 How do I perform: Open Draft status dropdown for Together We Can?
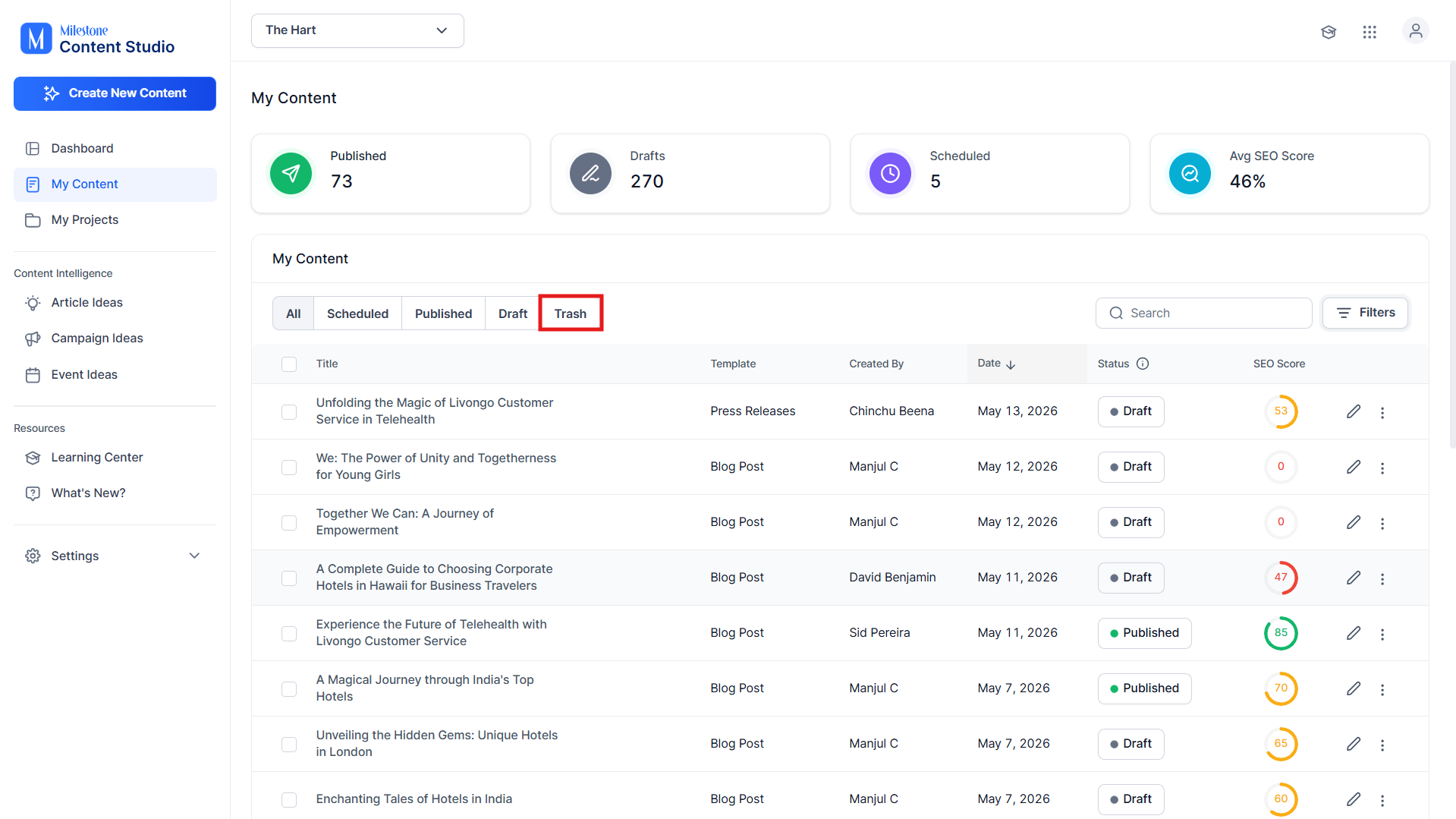[1131, 522]
